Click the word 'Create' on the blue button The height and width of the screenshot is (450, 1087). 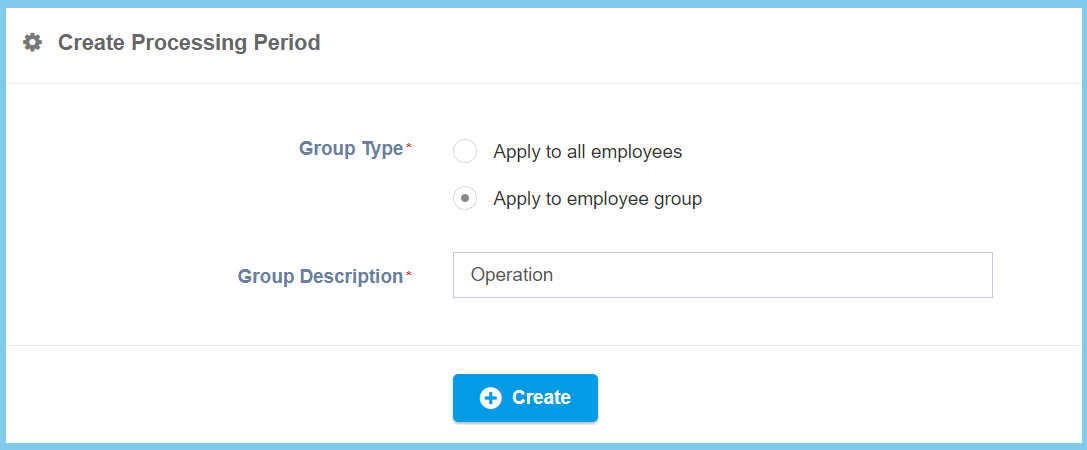541,398
